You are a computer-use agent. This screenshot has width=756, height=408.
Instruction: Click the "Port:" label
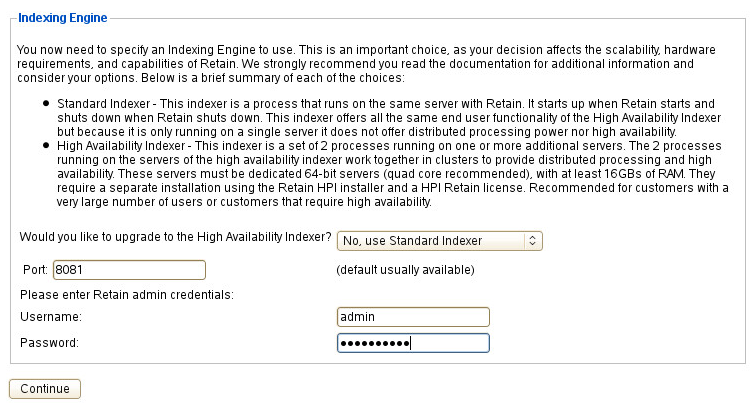36,270
